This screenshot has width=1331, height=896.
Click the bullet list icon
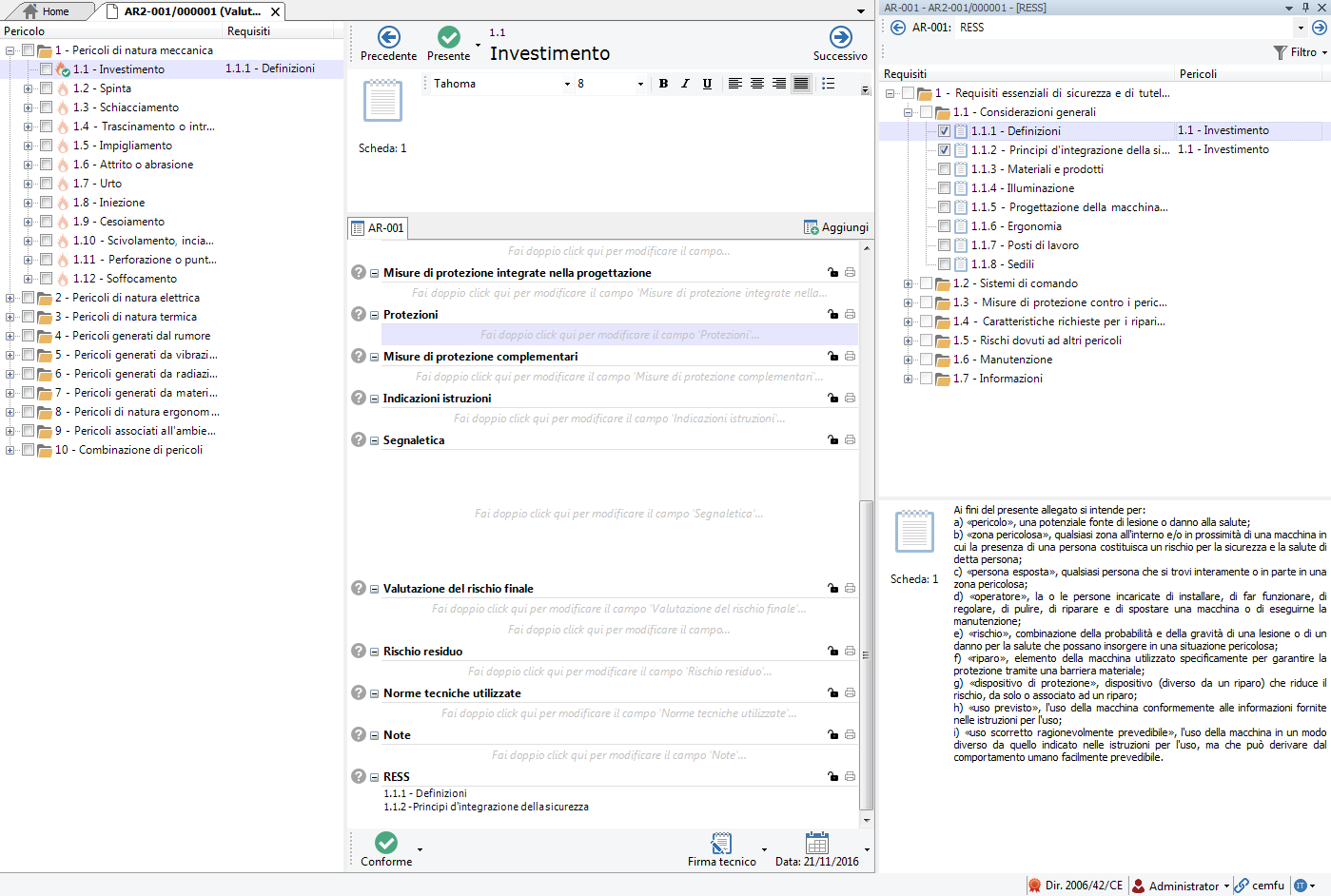(828, 84)
